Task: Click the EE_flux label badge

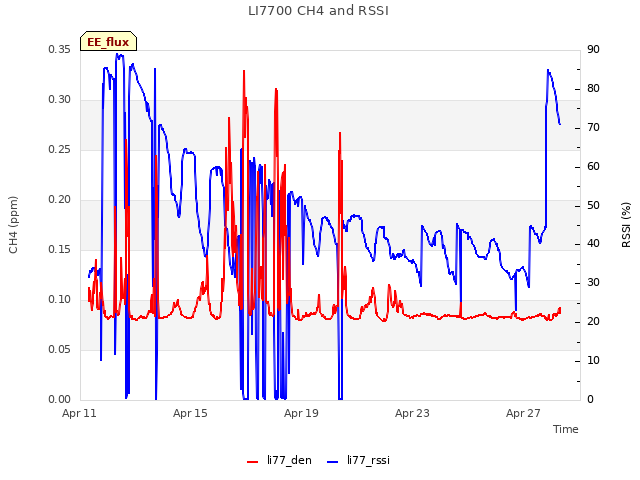Action: [109, 41]
